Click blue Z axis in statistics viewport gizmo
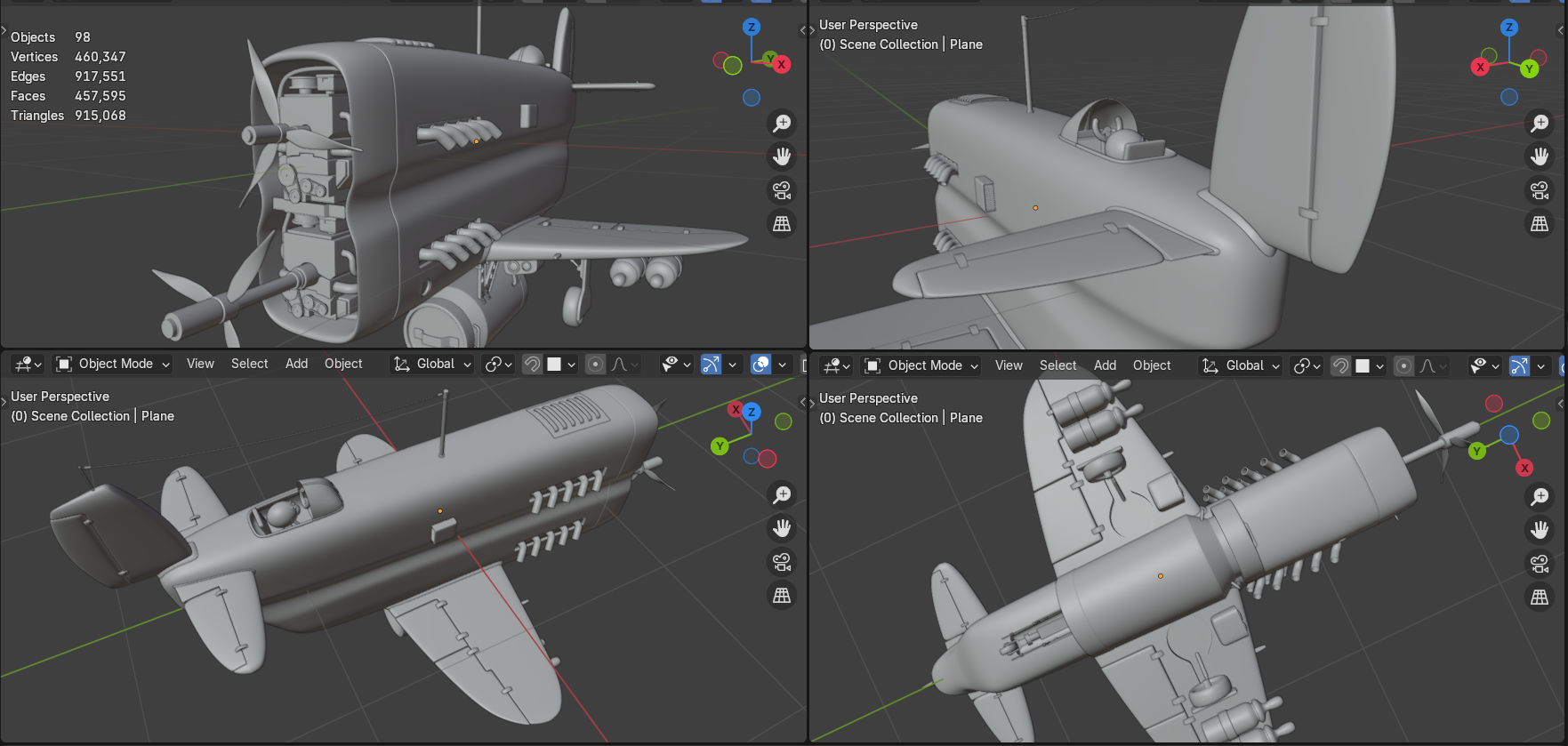This screenshot has width=1568, height=746. coord(752,27)
